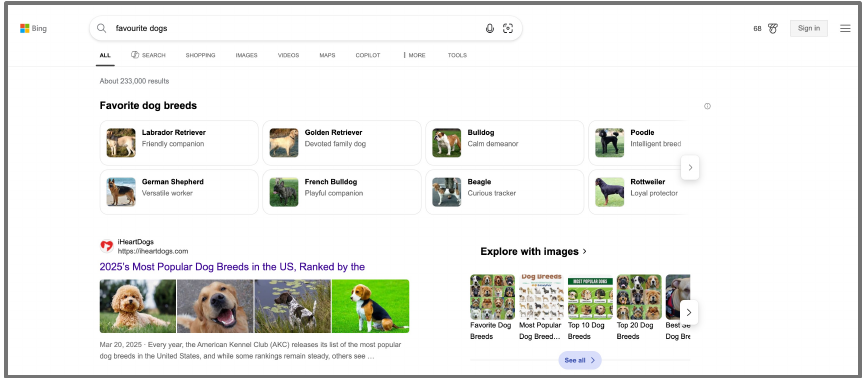Switch to the IMAGES tab

pos(247,56)
